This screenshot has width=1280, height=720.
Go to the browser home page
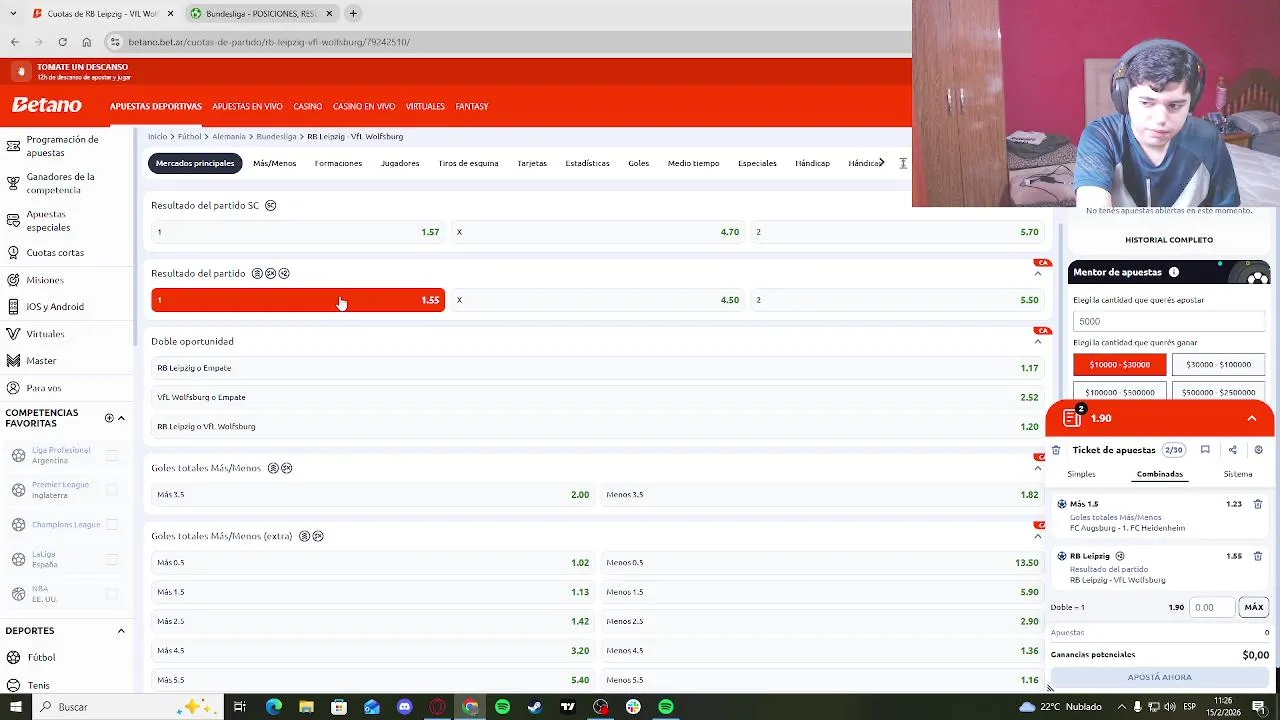tap(86, 42)
